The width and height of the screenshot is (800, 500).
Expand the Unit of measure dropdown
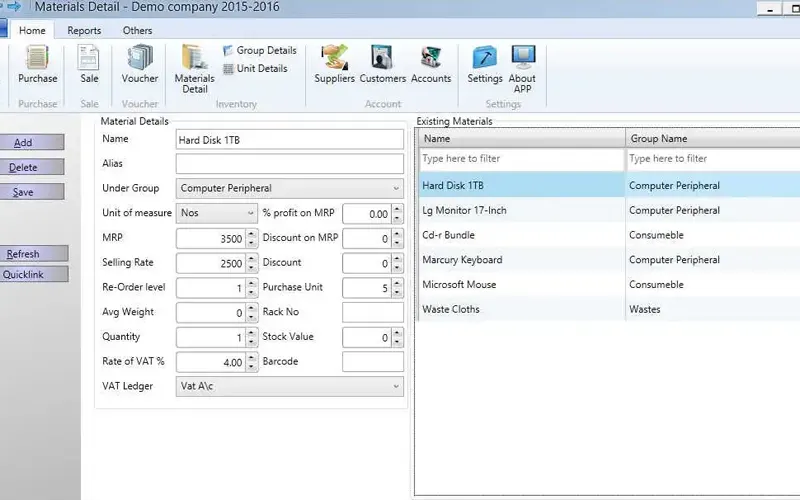coord(251,213)
